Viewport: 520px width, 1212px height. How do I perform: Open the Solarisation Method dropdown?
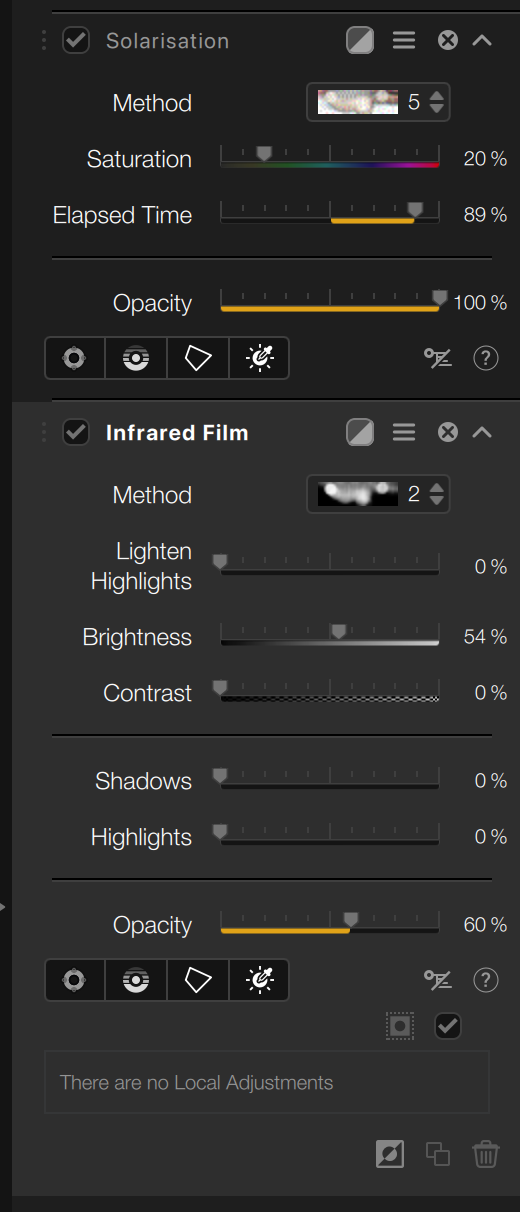tap(378, 102)
